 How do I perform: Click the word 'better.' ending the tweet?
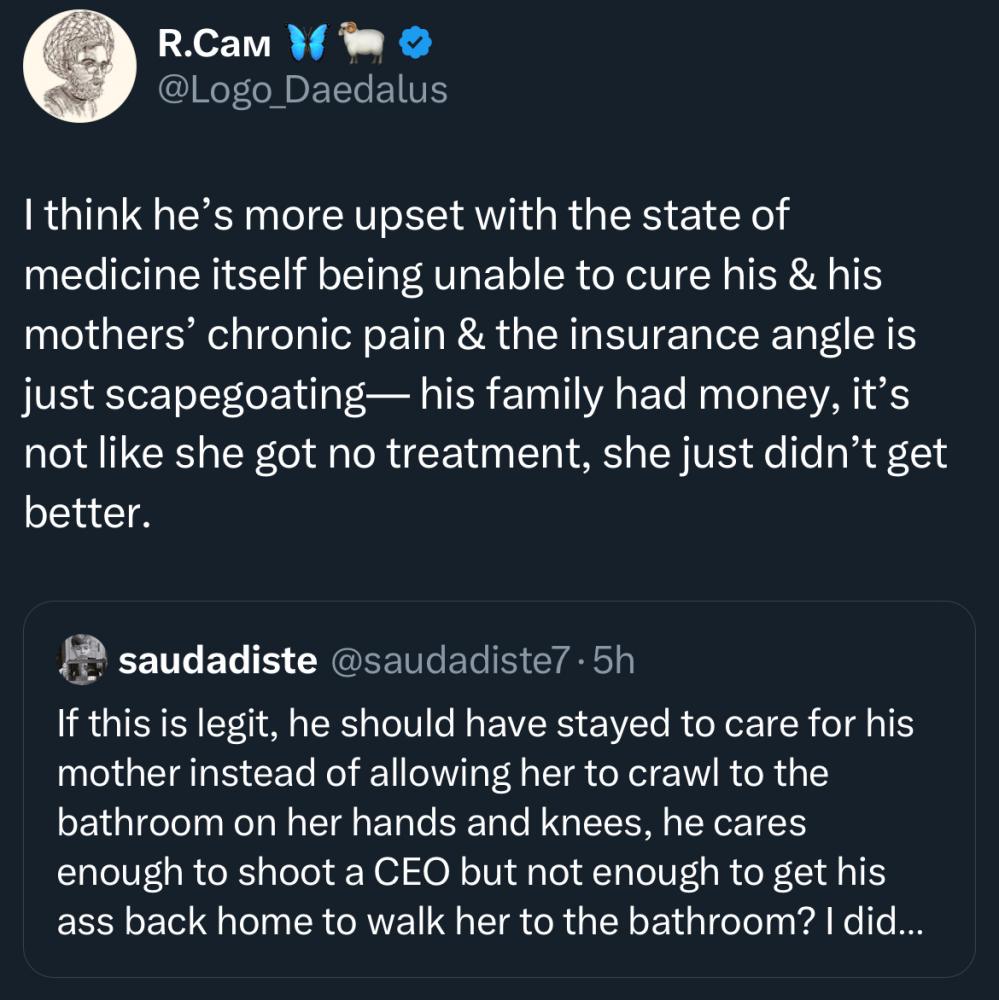pos(88,513)
